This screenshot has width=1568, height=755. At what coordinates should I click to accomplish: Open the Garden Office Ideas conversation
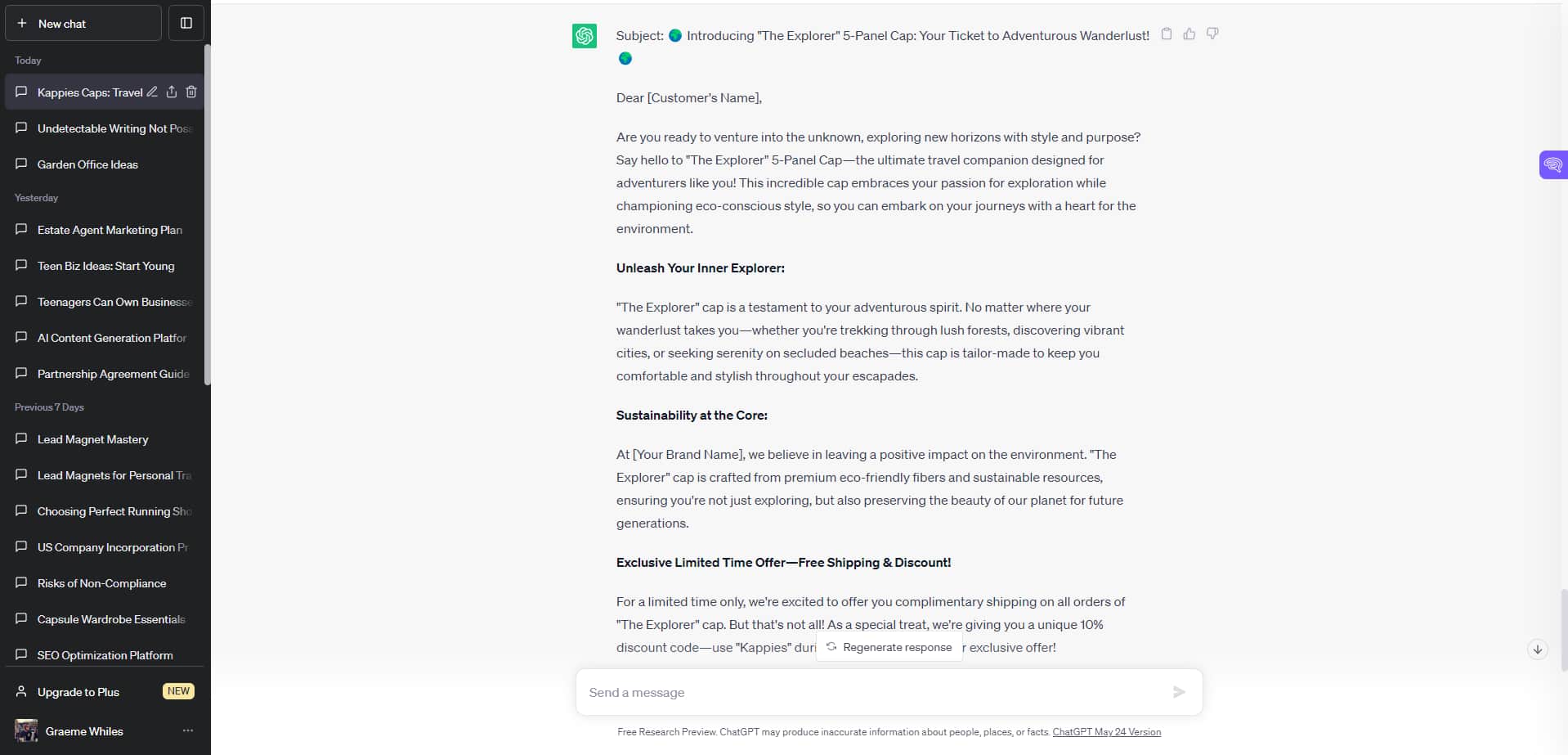point(87,164)
